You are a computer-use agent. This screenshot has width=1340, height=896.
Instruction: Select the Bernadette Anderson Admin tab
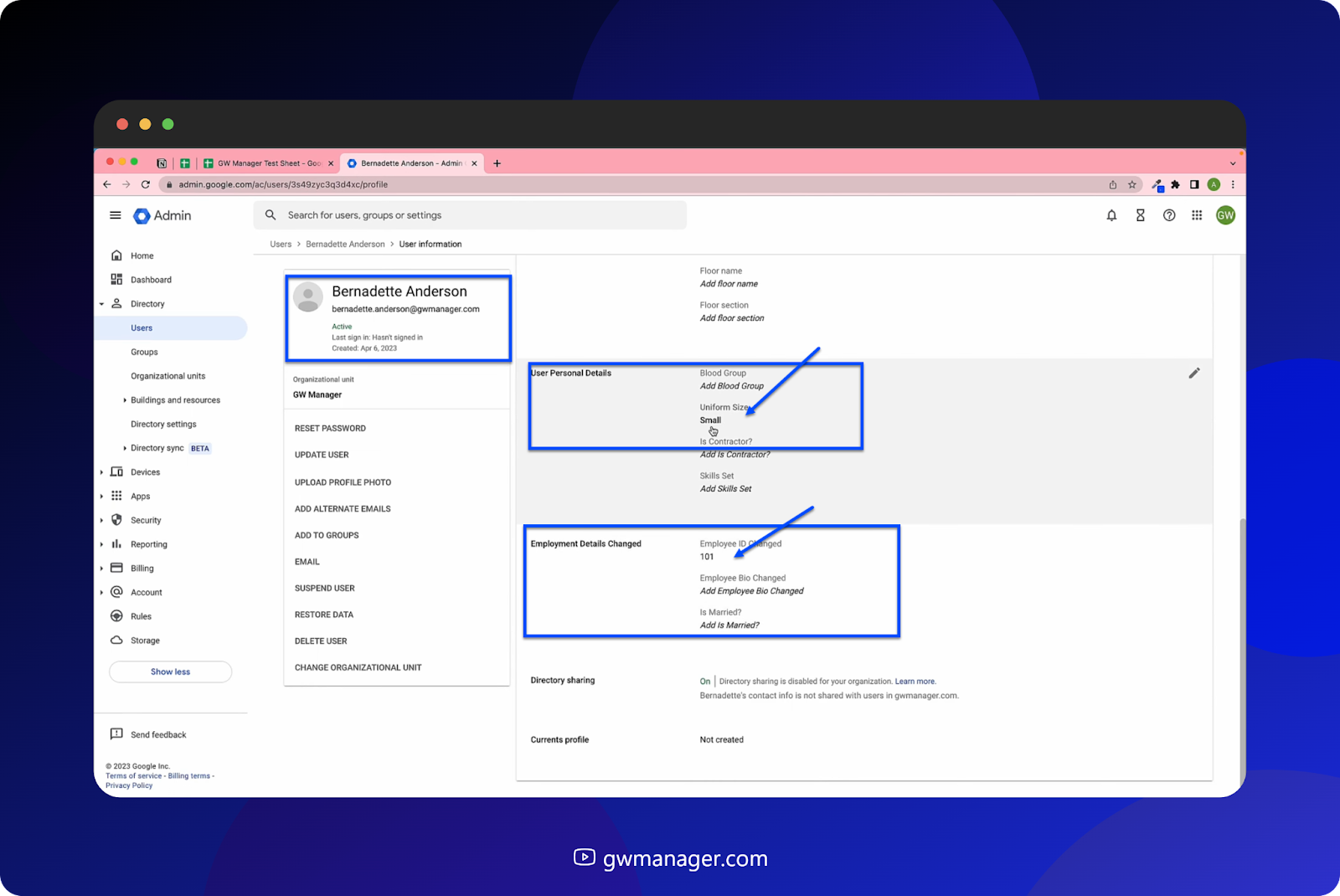411,163
